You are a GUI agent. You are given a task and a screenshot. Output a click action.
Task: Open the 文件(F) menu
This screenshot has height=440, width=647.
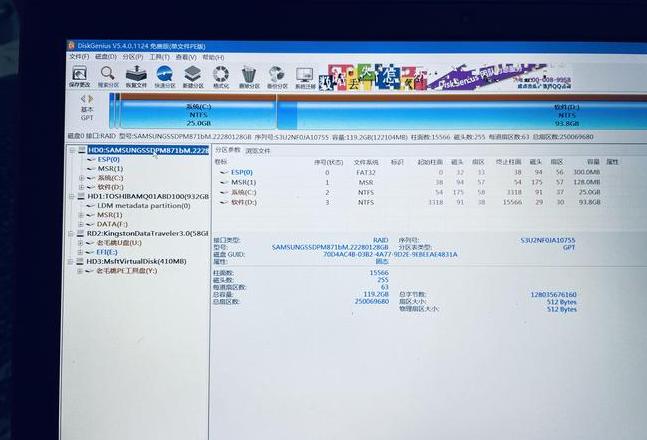79,57
